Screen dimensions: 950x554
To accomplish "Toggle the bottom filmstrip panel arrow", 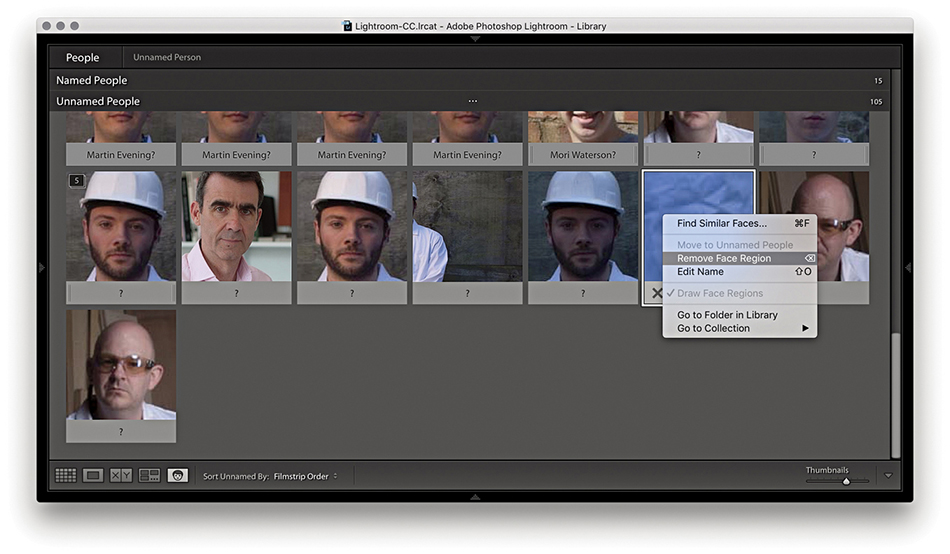I will coord(475,496).
